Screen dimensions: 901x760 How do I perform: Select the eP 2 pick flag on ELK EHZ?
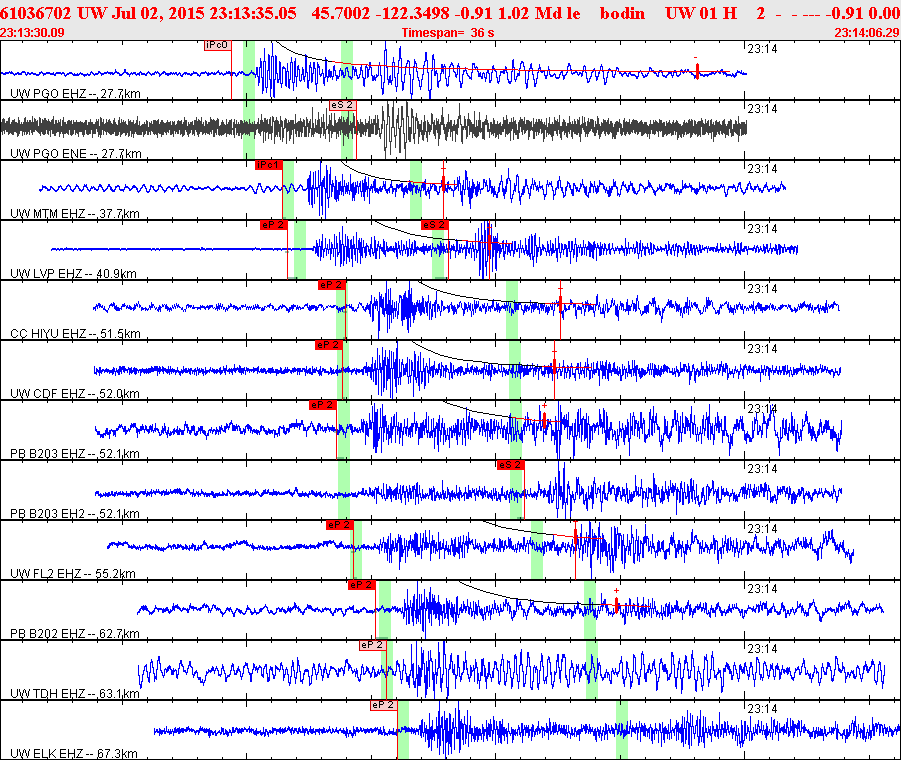[384, 705]
